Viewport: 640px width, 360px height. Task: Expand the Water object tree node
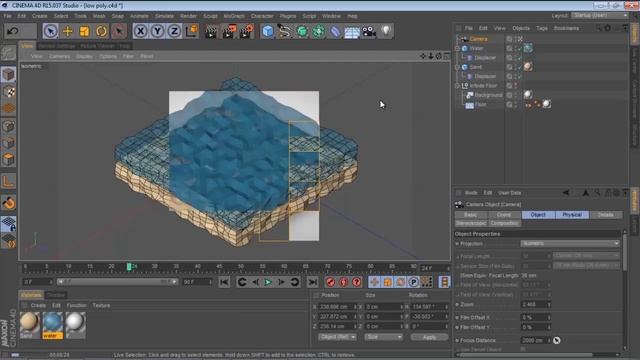[457, 48]
